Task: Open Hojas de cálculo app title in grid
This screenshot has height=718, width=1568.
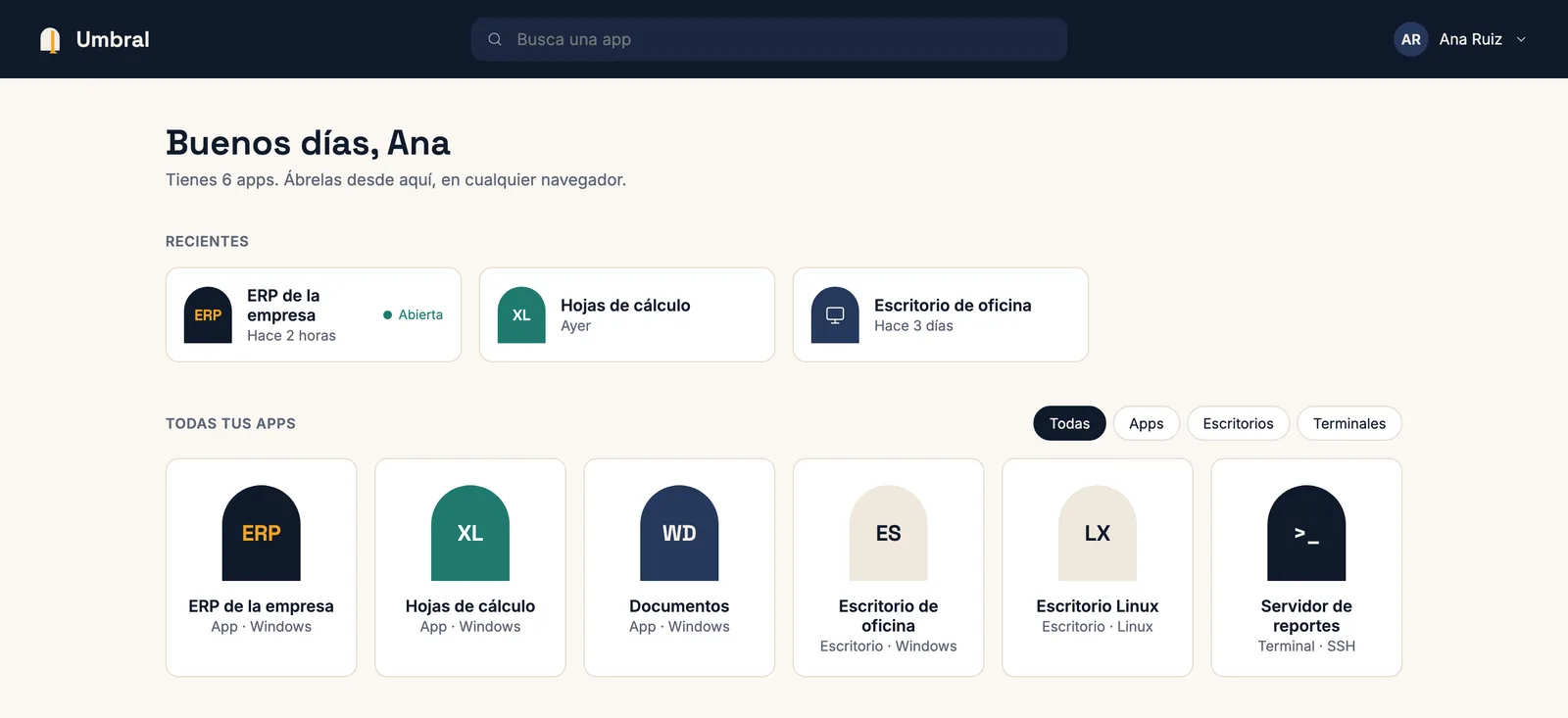Action: coord(470,606)
